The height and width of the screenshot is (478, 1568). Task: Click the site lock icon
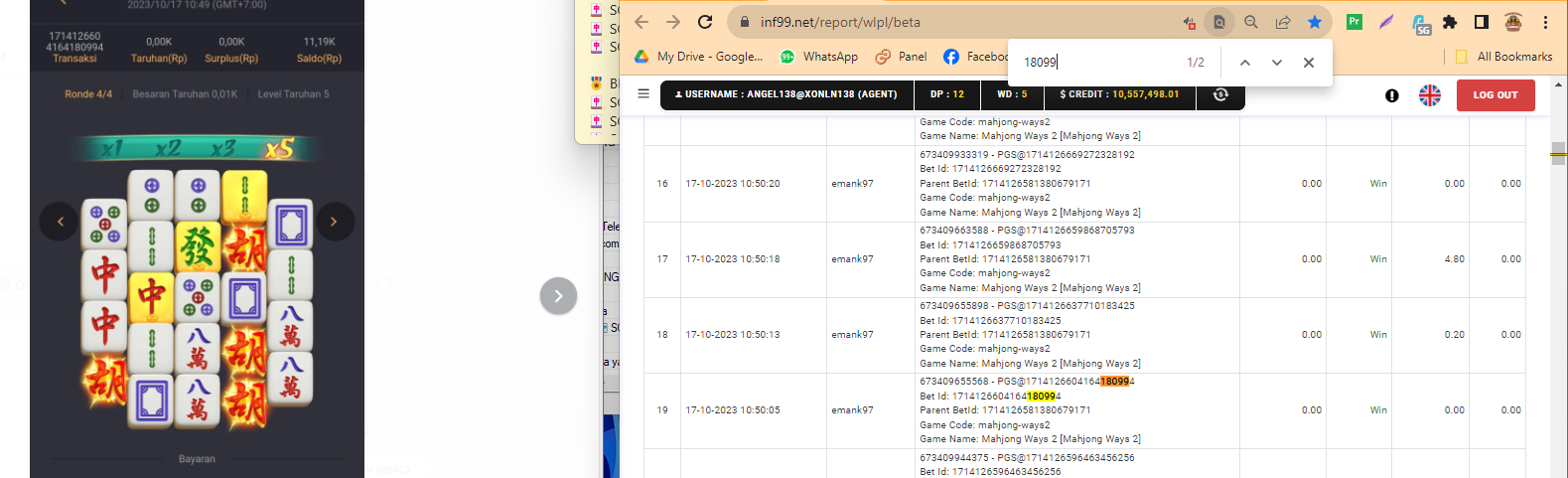pyautogui.click(x=744, y=22)
